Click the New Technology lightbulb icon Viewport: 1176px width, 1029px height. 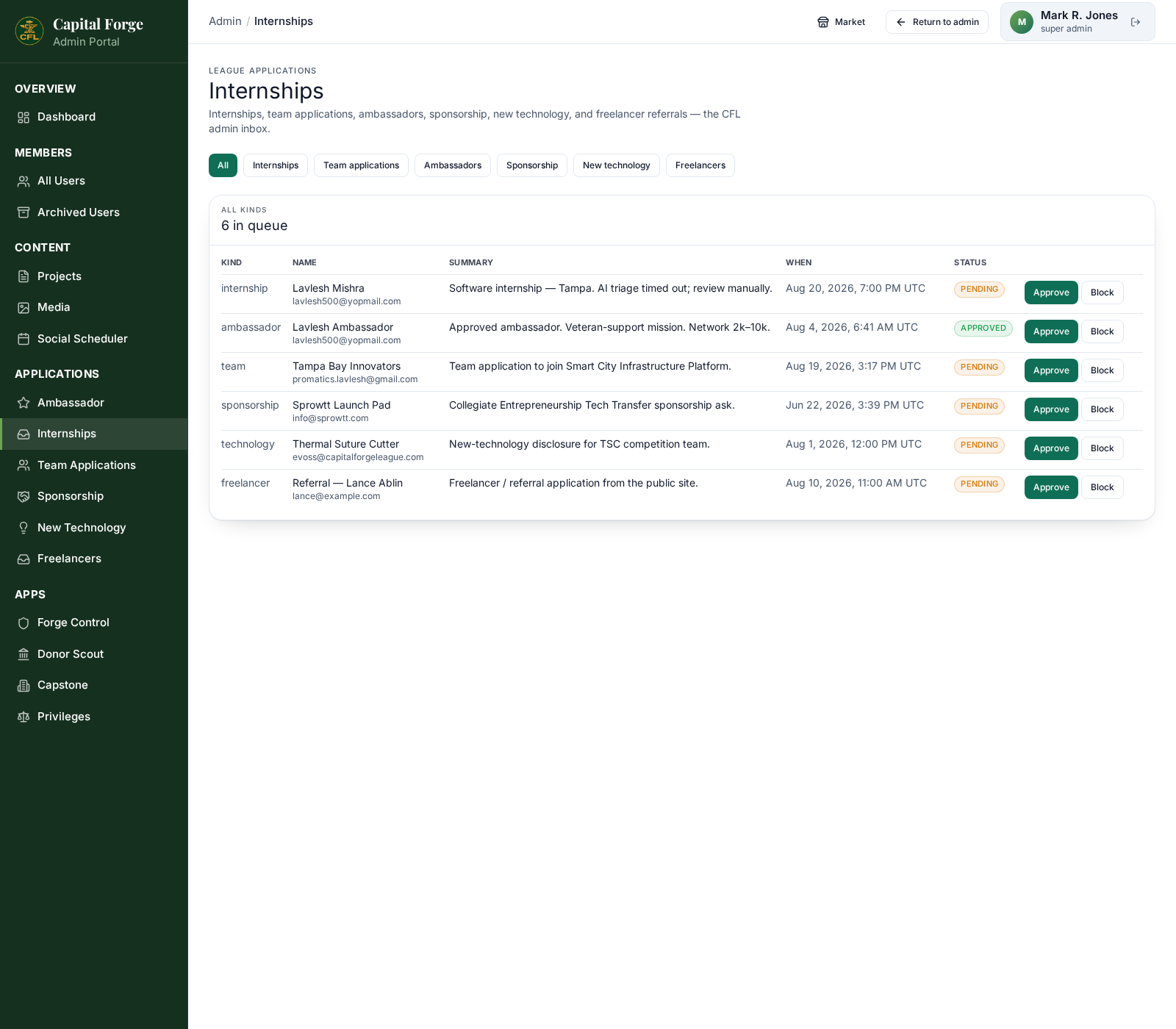(24, 528)
